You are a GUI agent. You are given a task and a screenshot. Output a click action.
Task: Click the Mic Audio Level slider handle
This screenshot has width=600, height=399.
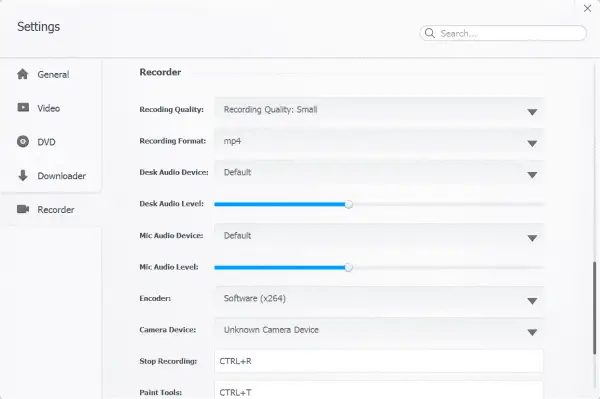click(x=348, y=267)
